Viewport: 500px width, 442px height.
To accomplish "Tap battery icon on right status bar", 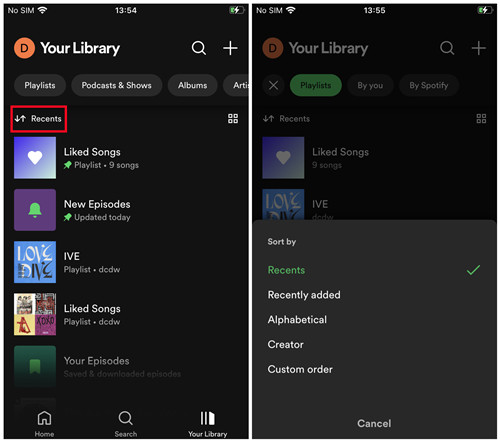I will [x=486, y=10].
